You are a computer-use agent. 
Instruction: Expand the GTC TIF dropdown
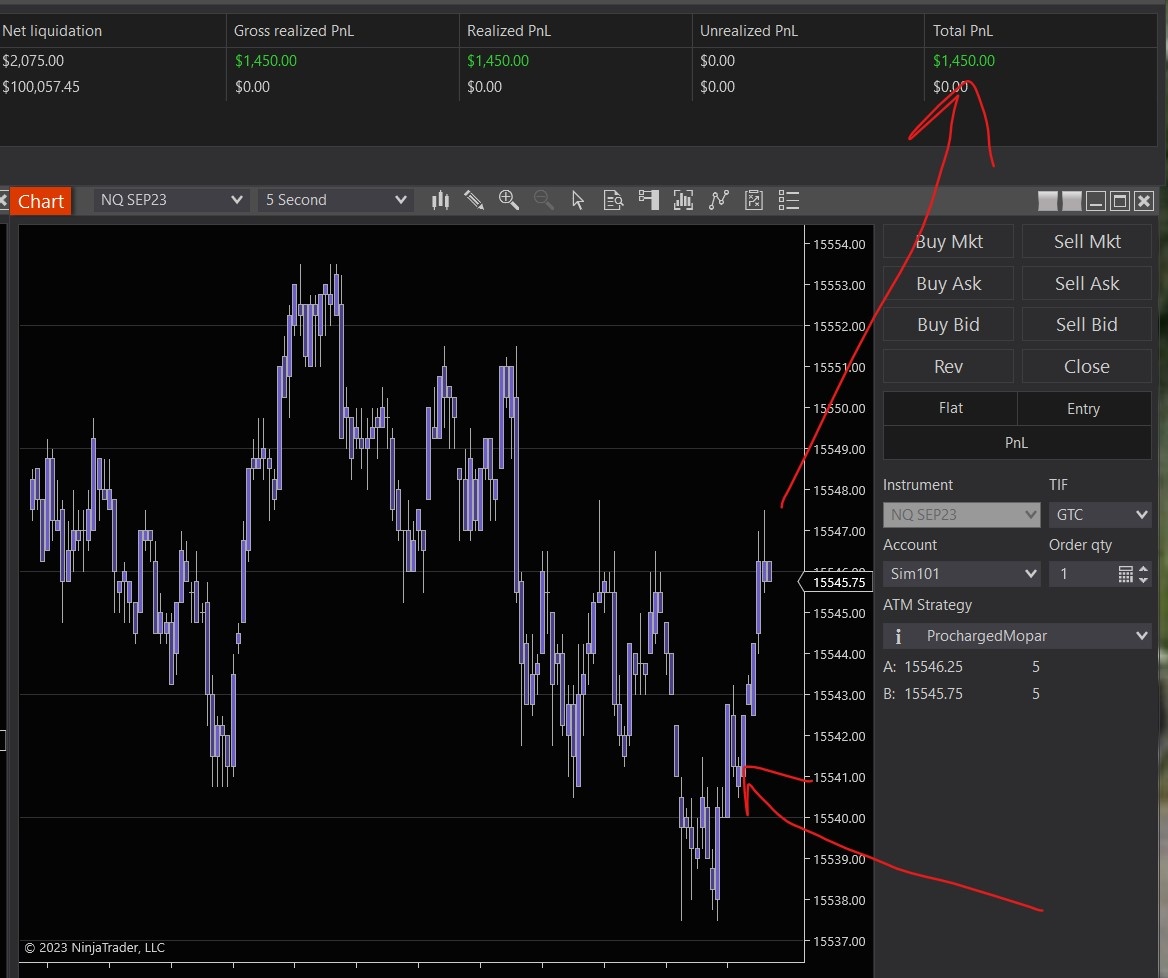click(1099, 515)
